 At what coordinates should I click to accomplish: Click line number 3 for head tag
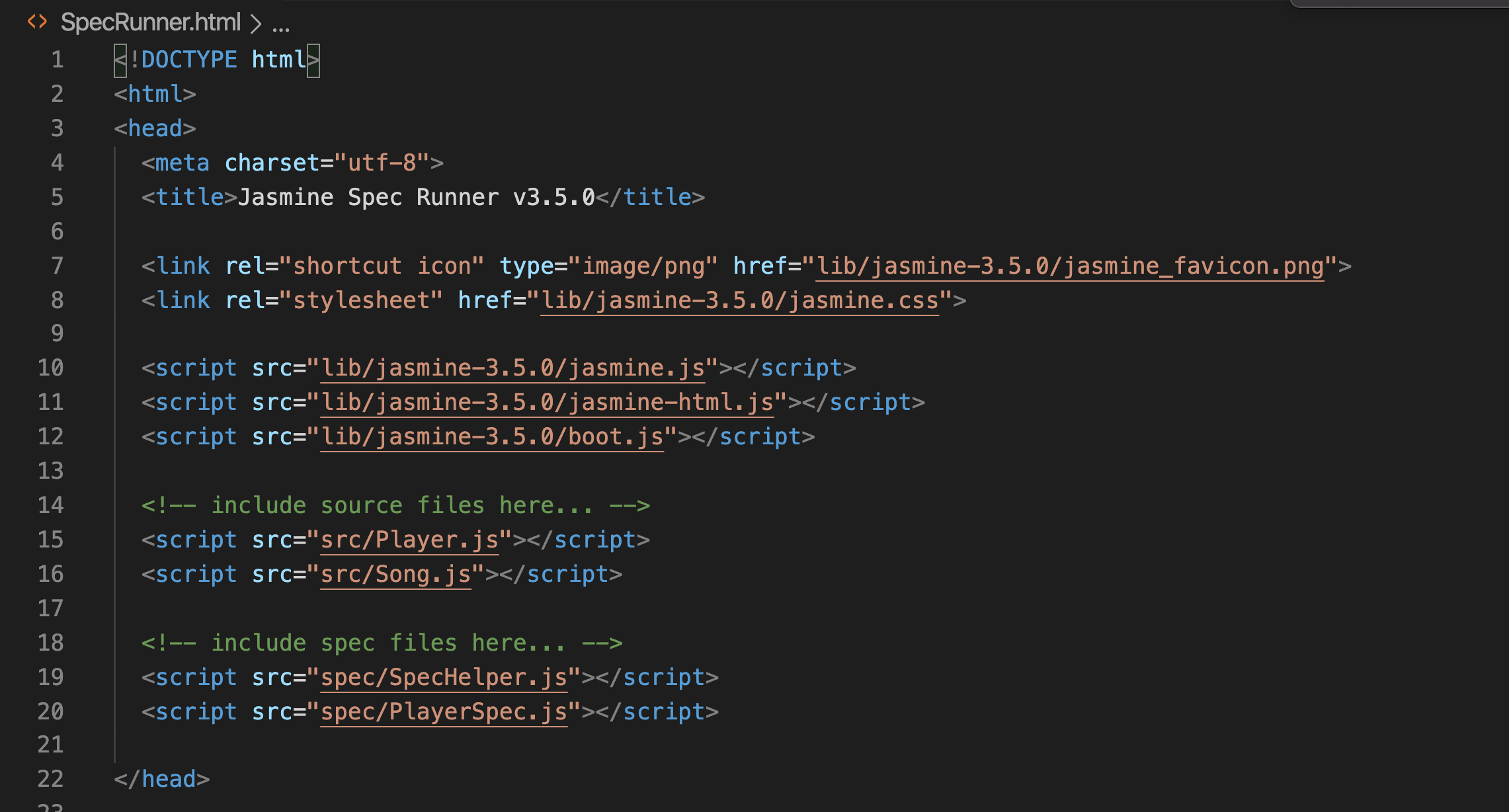pos(57,128)
